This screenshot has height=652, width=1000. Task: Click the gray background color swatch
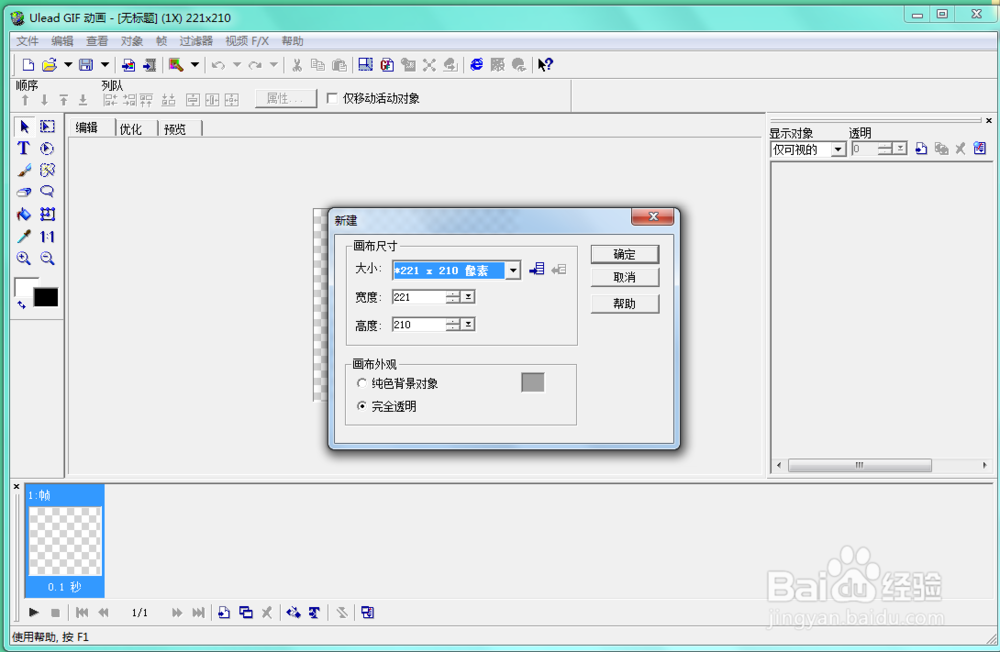coord(533,383)
